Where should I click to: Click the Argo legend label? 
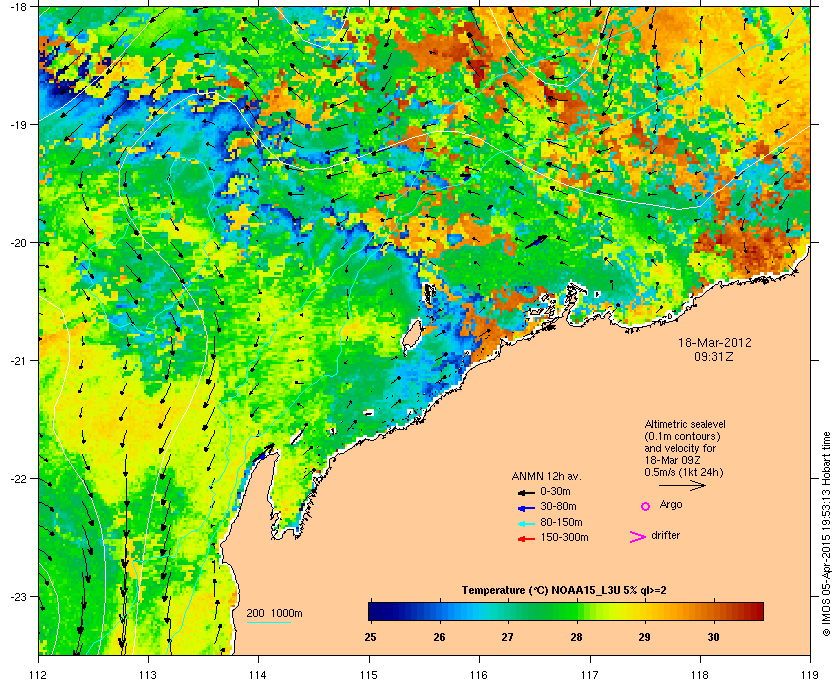pyautogui.click(x=671, y=505)
